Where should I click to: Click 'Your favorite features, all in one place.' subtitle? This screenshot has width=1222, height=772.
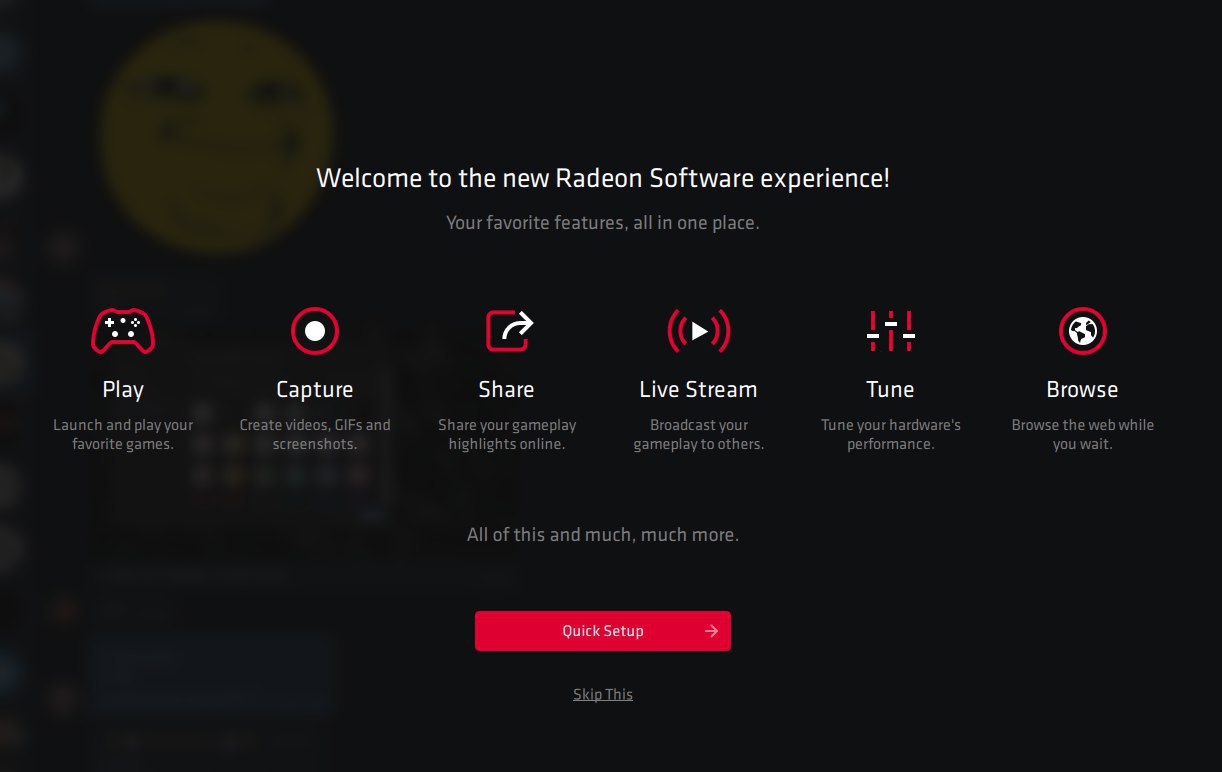[603, 223]
